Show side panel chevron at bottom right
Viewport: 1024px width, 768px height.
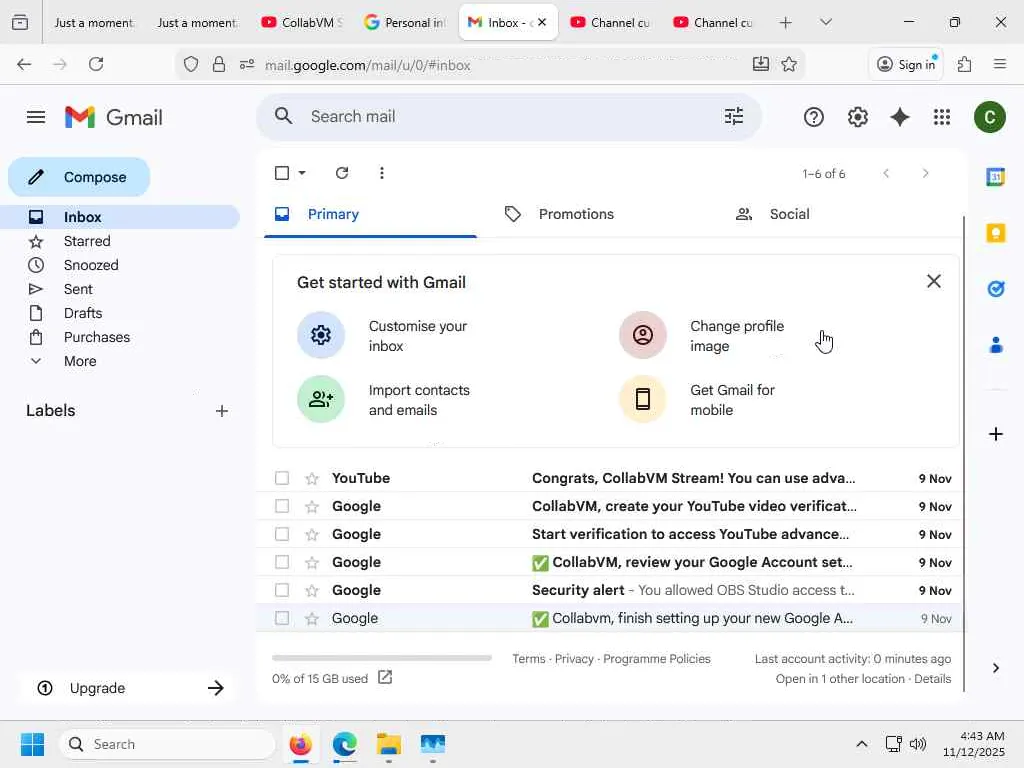[x=995, y=668]
